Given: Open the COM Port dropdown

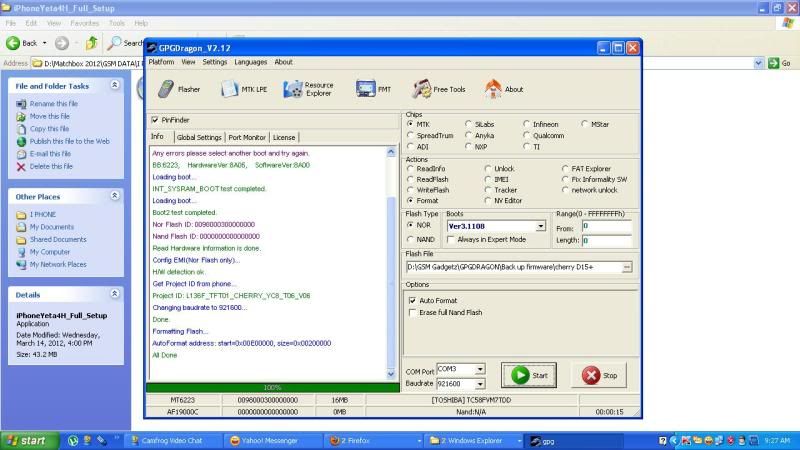Looking at the screenshot, I should click(480, 369).
